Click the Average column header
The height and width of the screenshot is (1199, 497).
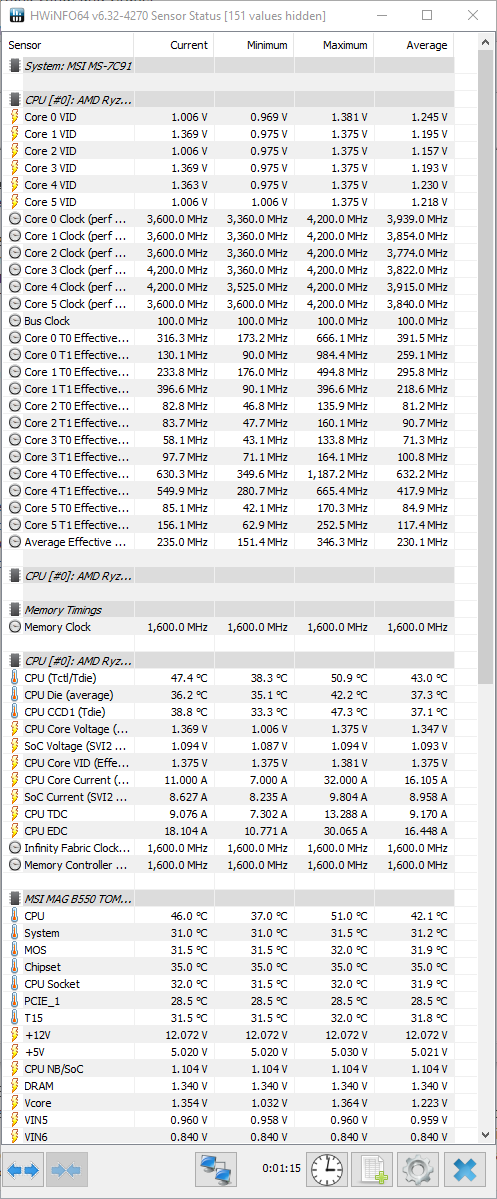pyautogui.click(x=414, y=45)
